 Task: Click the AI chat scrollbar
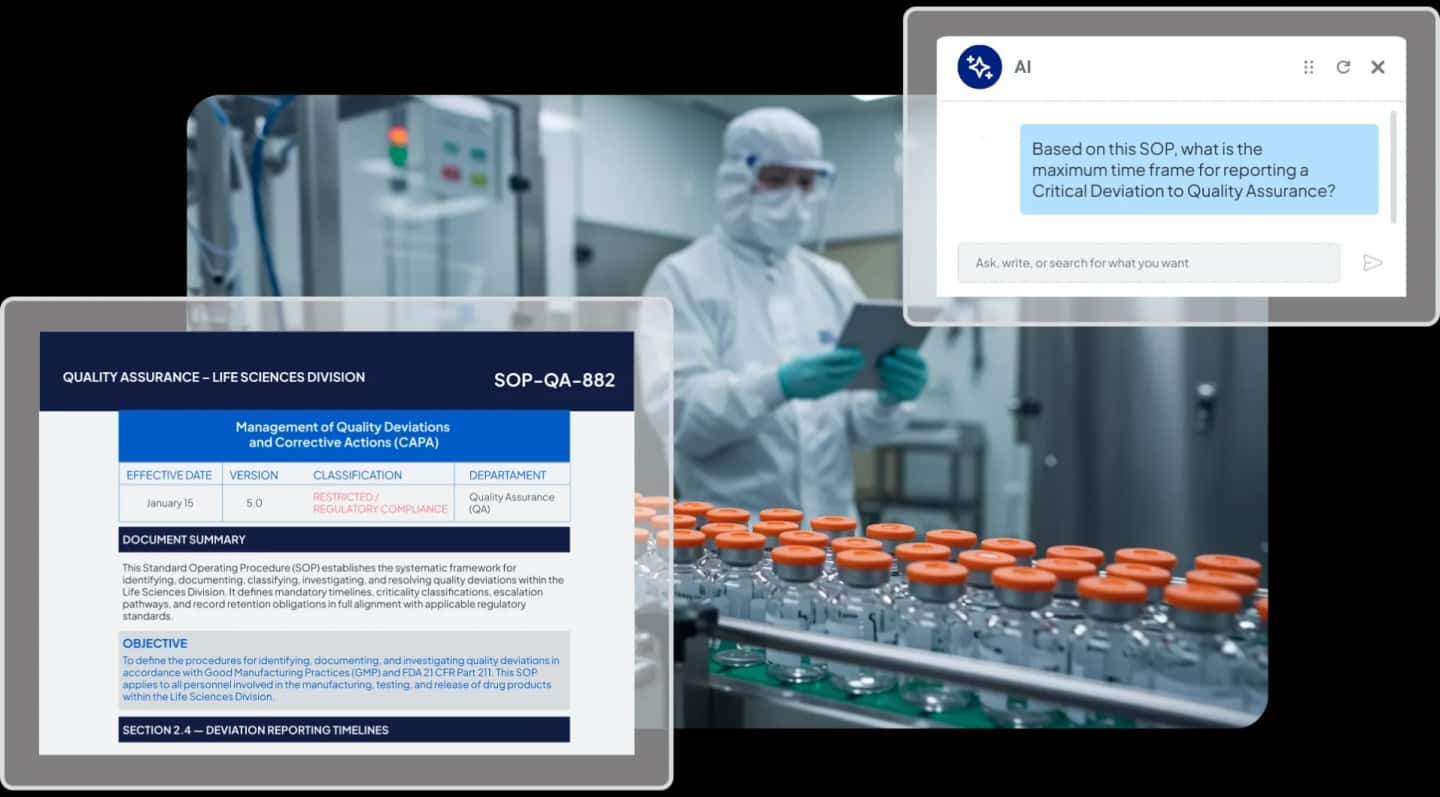[1395, 165]
